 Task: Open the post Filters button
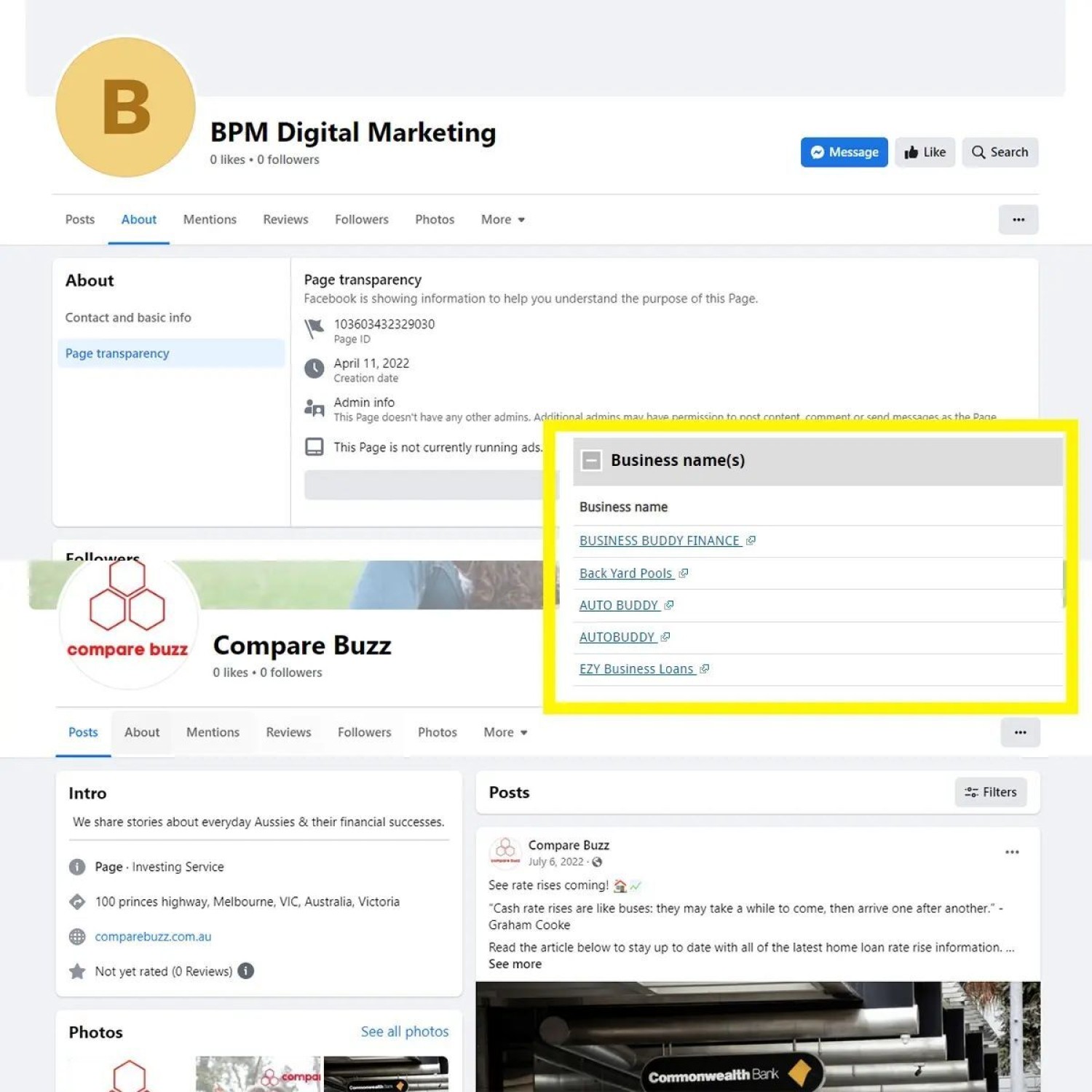[x=990, y=792]
